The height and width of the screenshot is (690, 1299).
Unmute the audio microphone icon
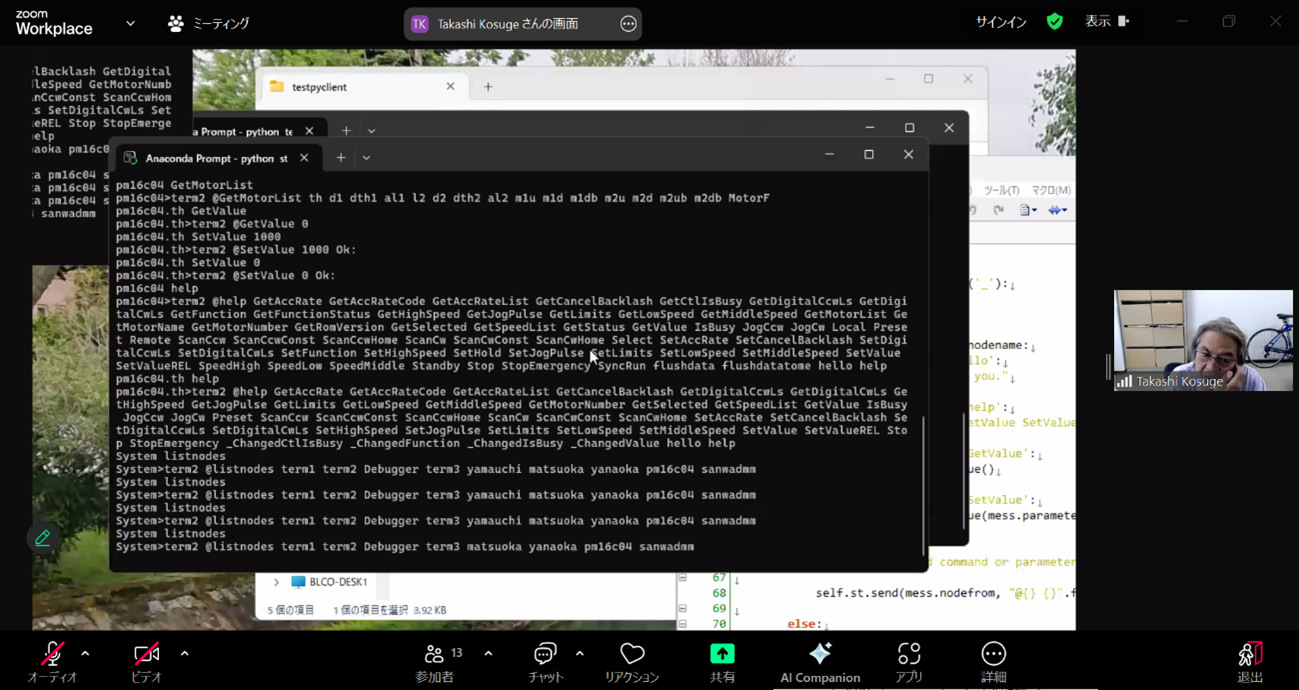tap(52, 654)
